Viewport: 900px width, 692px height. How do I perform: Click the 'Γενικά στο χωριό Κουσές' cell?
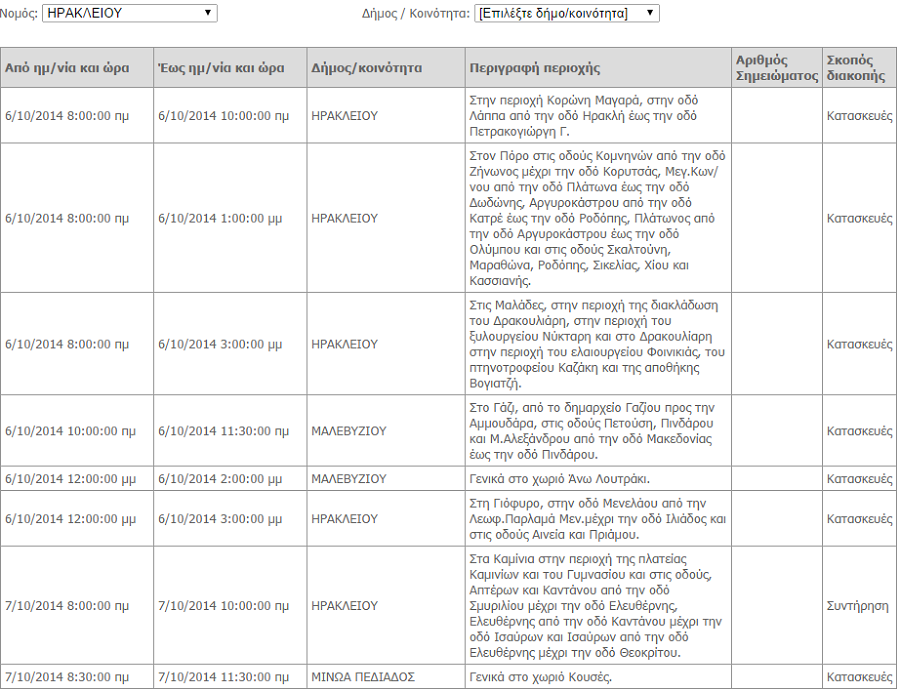[x=540, y=677]
